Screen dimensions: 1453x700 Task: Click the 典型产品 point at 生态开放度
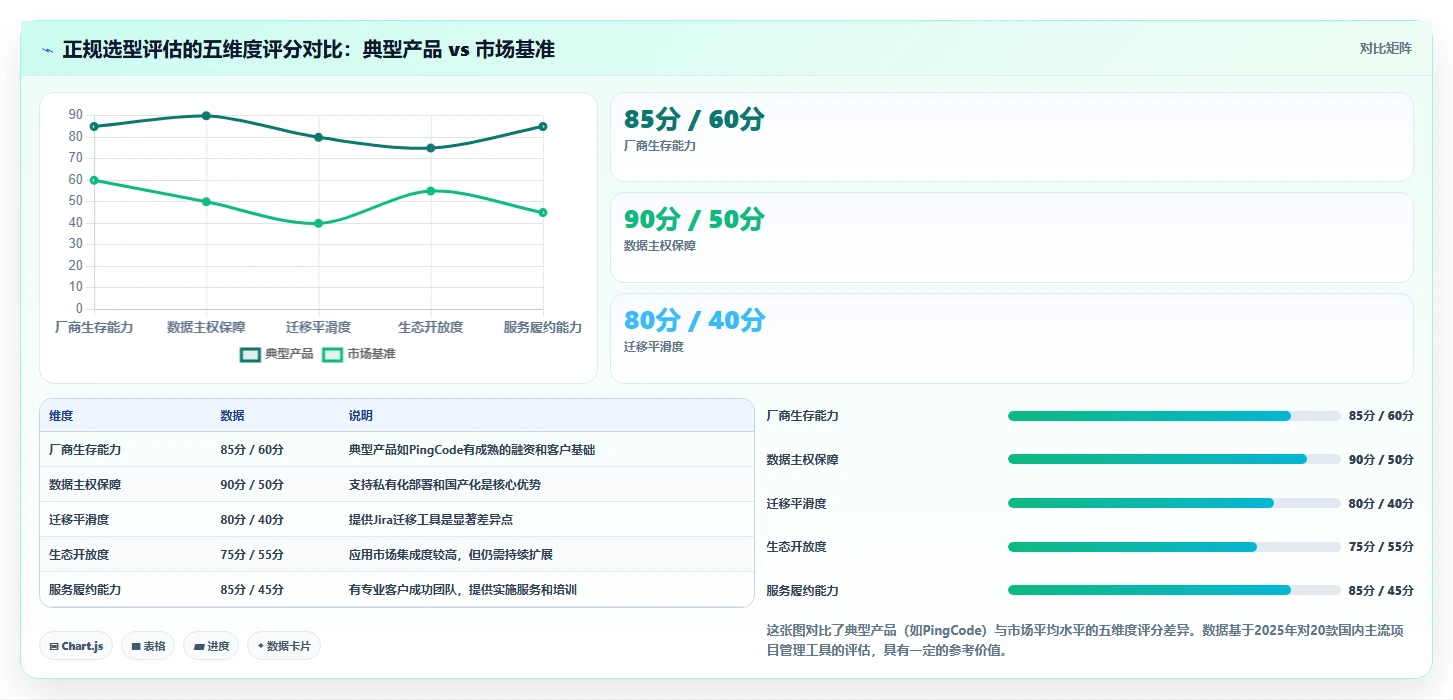click(x=431, y=148)
